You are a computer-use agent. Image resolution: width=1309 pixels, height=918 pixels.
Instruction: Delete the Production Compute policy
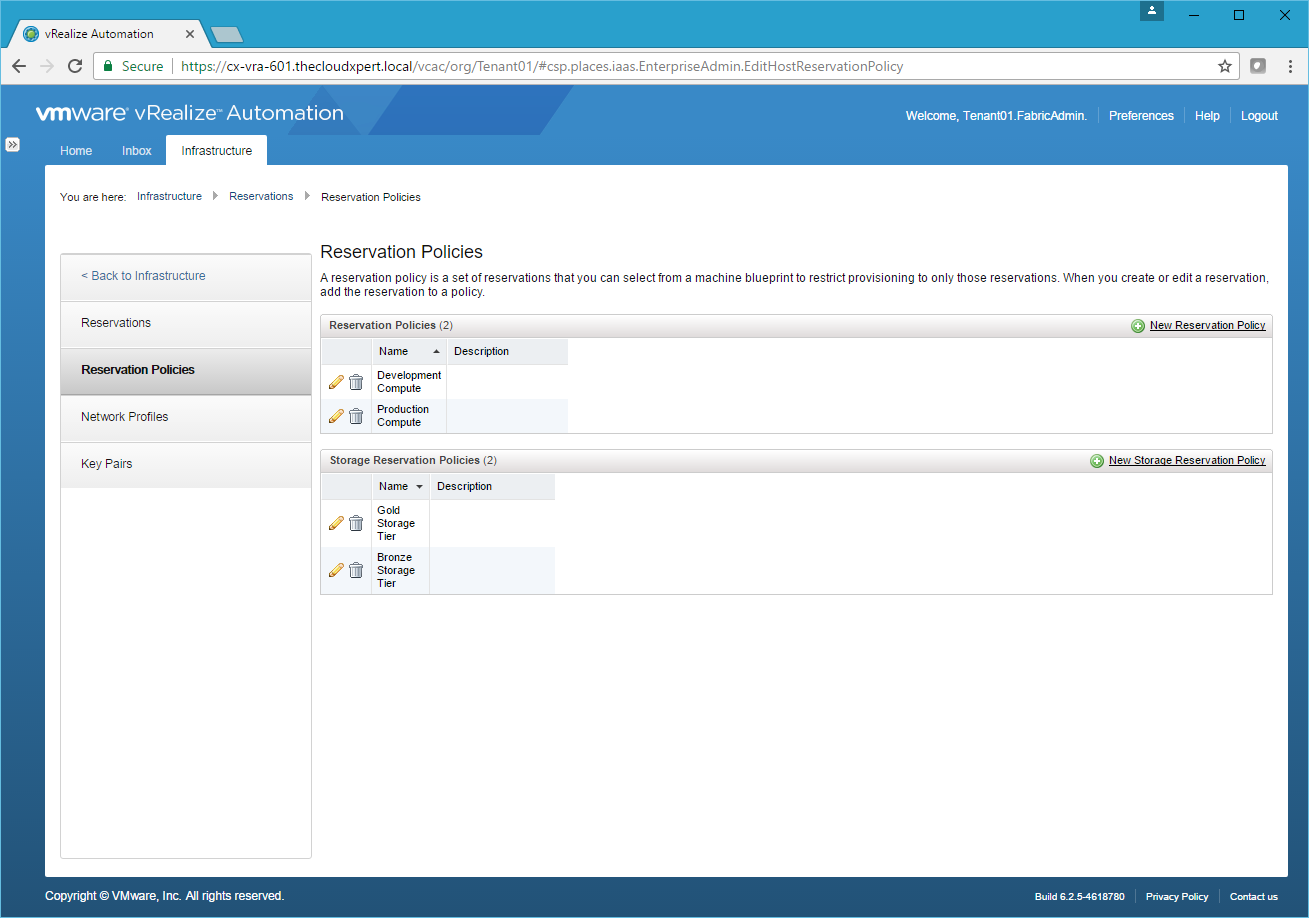356,416
